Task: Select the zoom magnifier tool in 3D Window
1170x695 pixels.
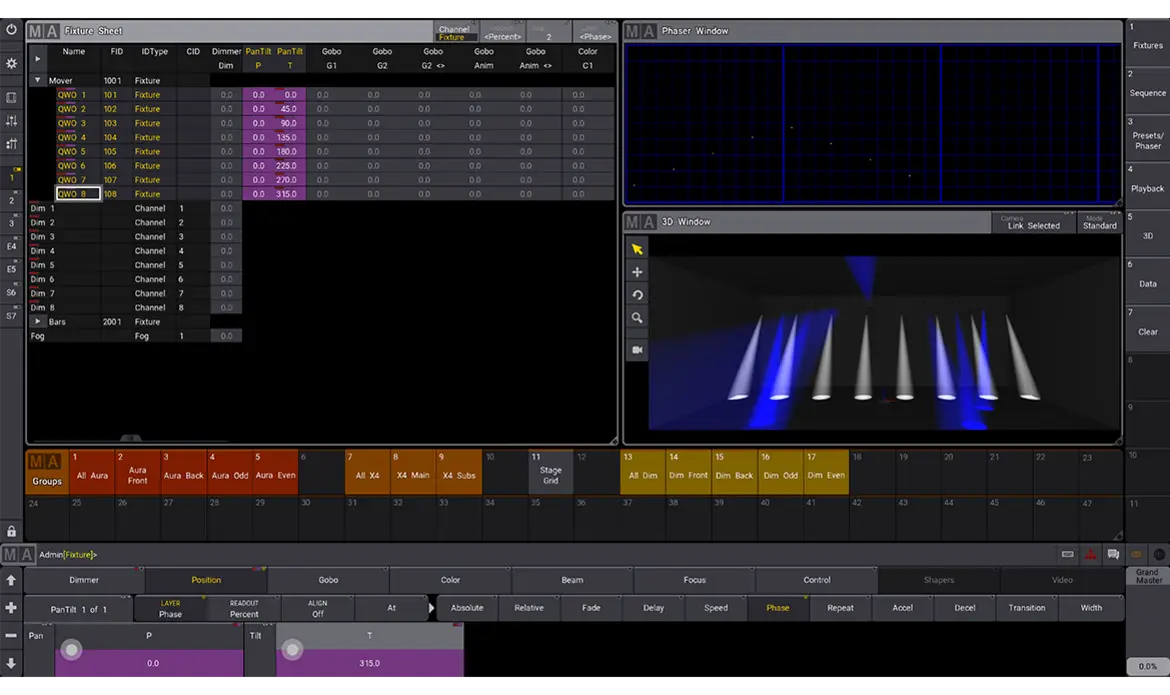Action: (x=637, y=318)
